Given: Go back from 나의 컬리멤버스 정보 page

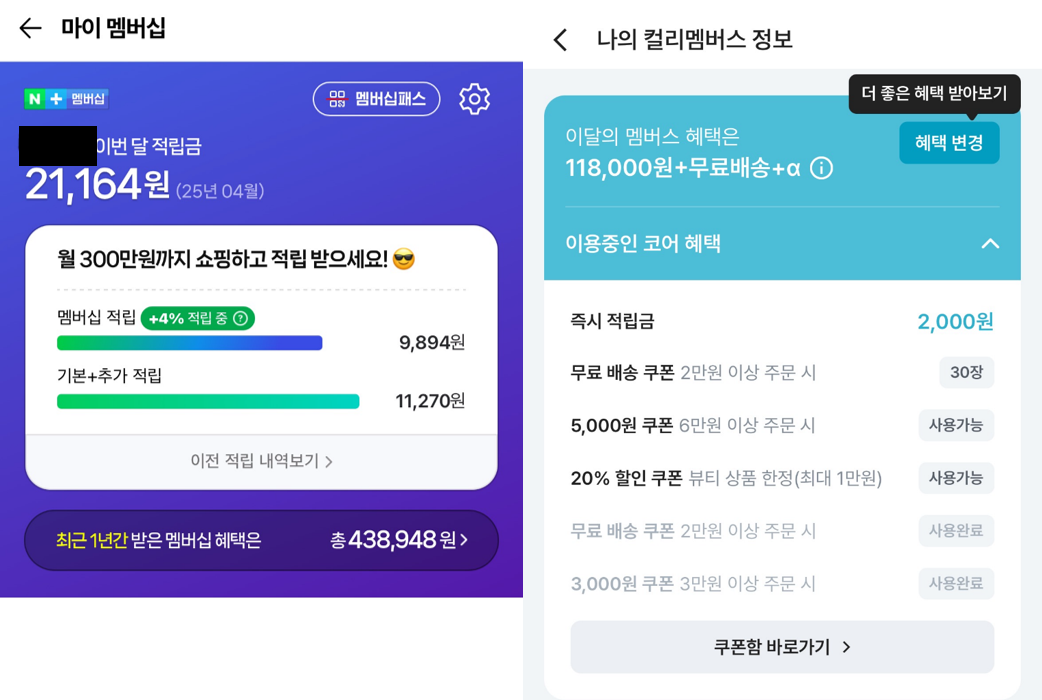Looking at the screenshot, I should coord(560,40).
